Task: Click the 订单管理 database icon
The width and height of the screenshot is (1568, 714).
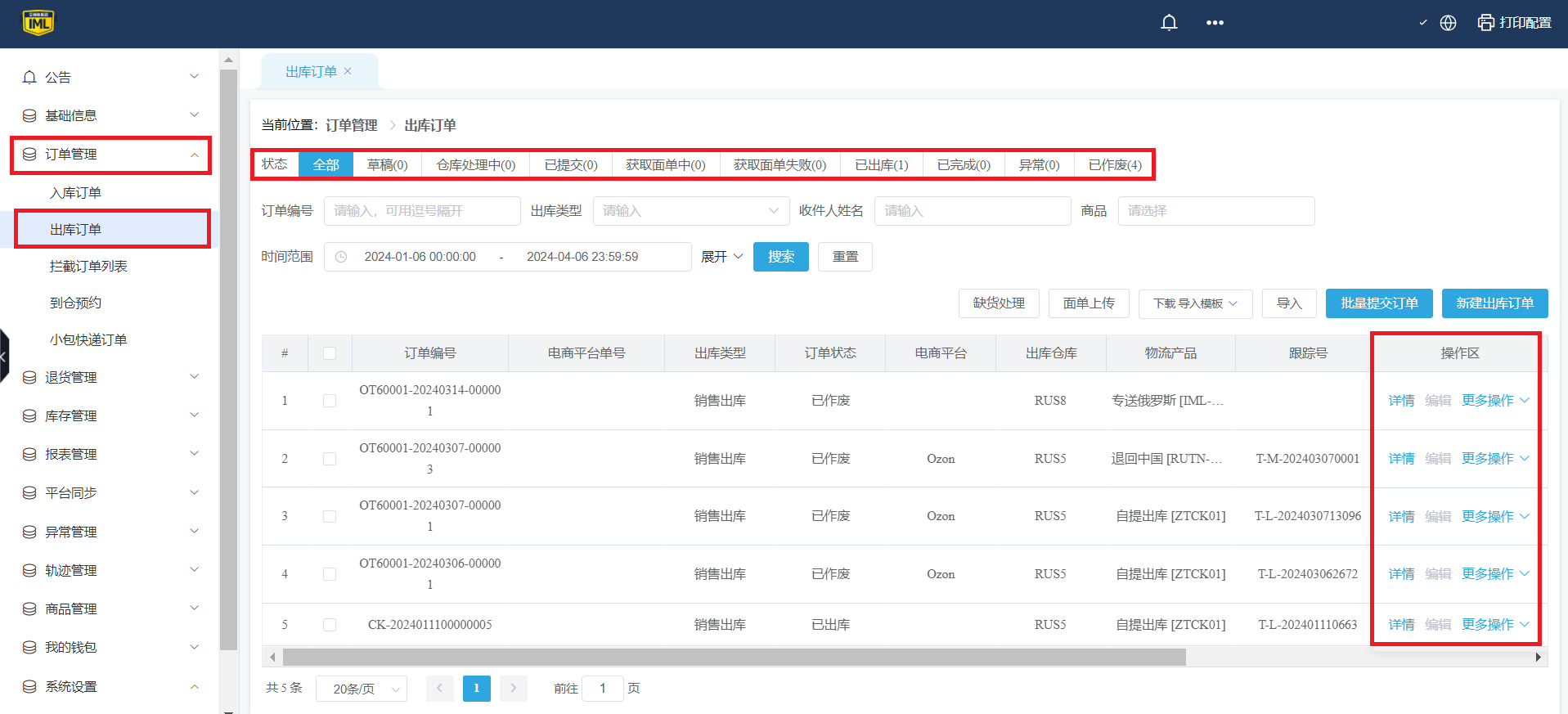Action: (x=29, y=154)
